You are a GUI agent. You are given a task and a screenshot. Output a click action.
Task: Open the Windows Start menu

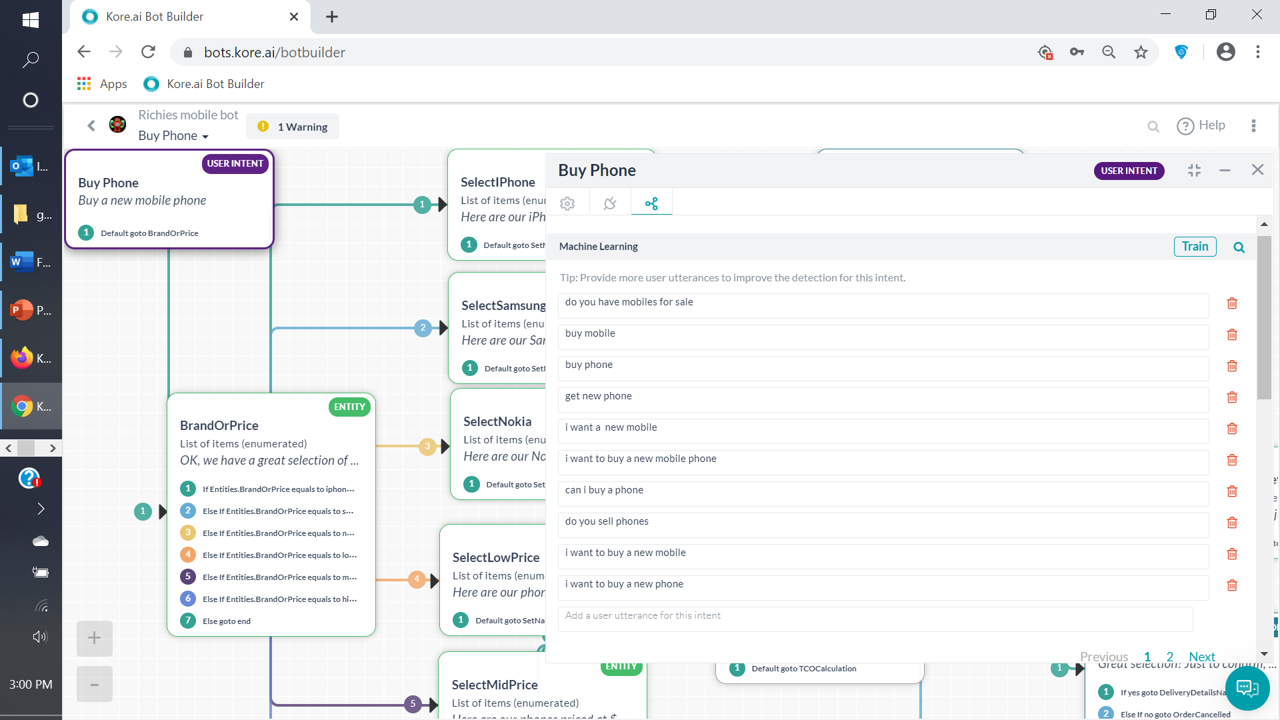pyautogui.click(x=30, y=20)
